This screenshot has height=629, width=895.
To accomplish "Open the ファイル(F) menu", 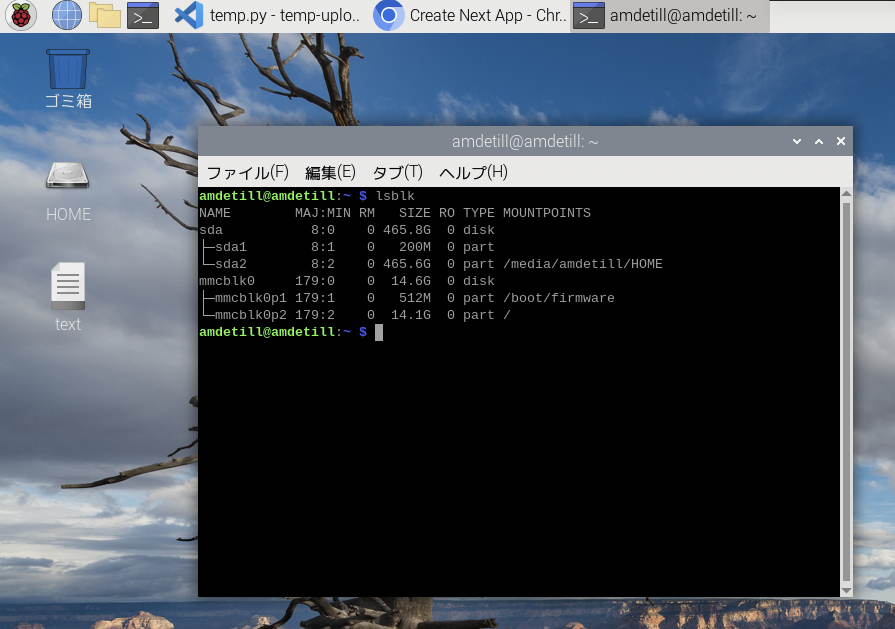I will click(247, 172).
